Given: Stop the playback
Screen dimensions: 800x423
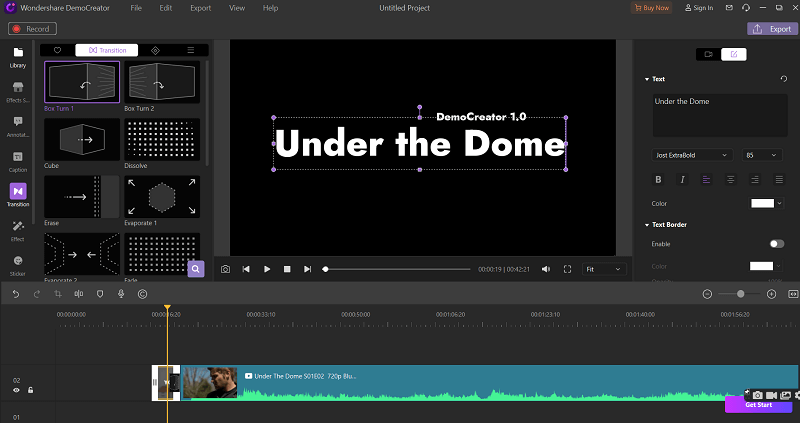Looking at the screenshot, I should click(287, 269).
